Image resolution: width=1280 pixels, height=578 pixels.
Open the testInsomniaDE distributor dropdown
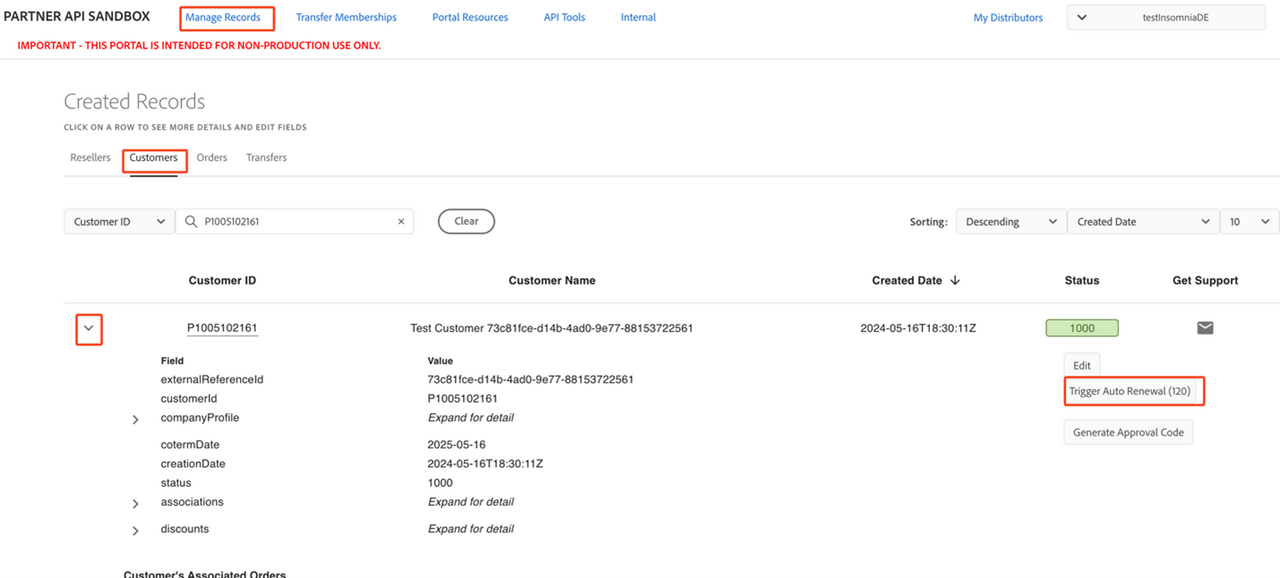click(1166, 18)
